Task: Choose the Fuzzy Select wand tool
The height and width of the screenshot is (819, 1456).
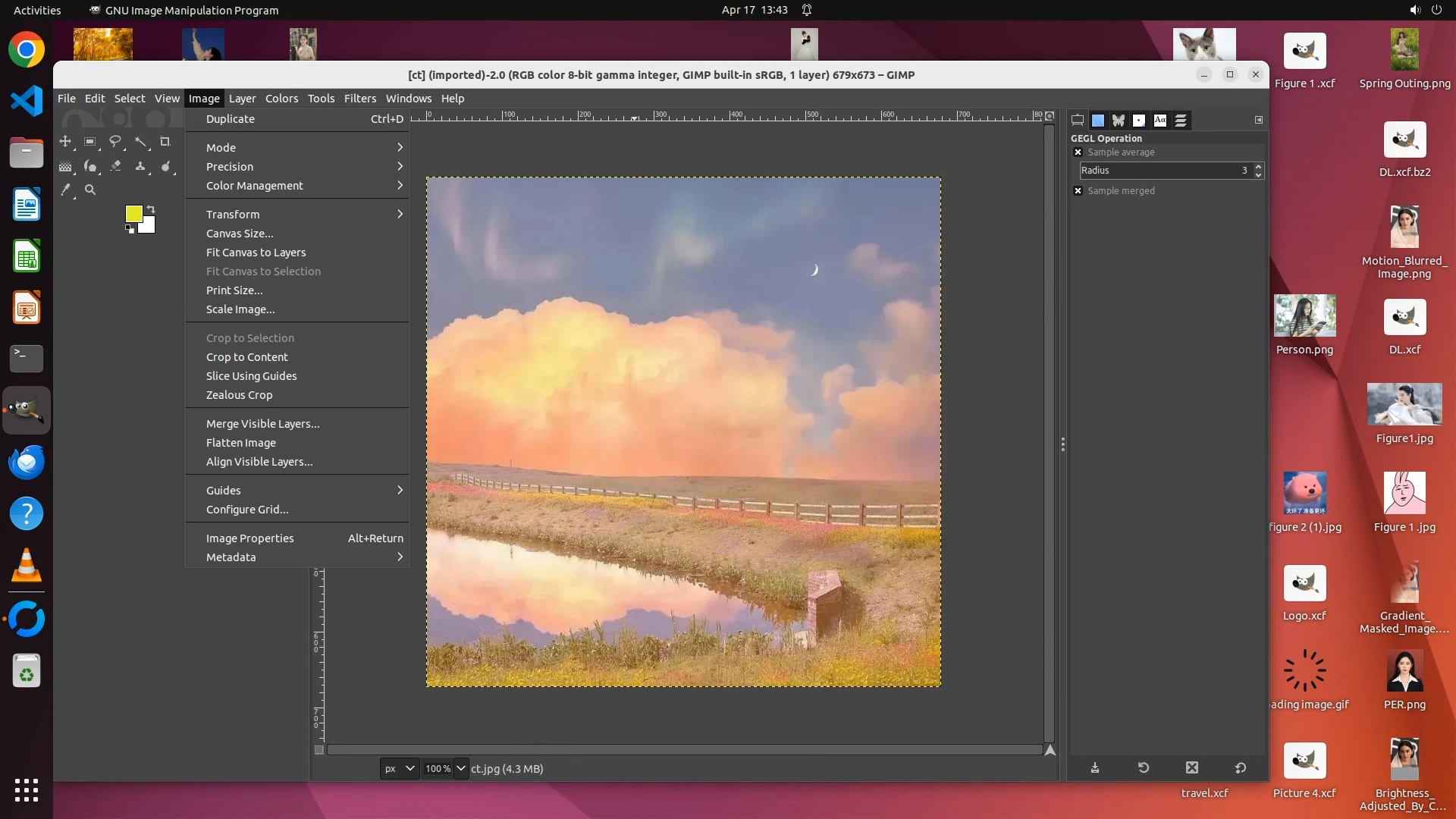Action: coord(140,142)
